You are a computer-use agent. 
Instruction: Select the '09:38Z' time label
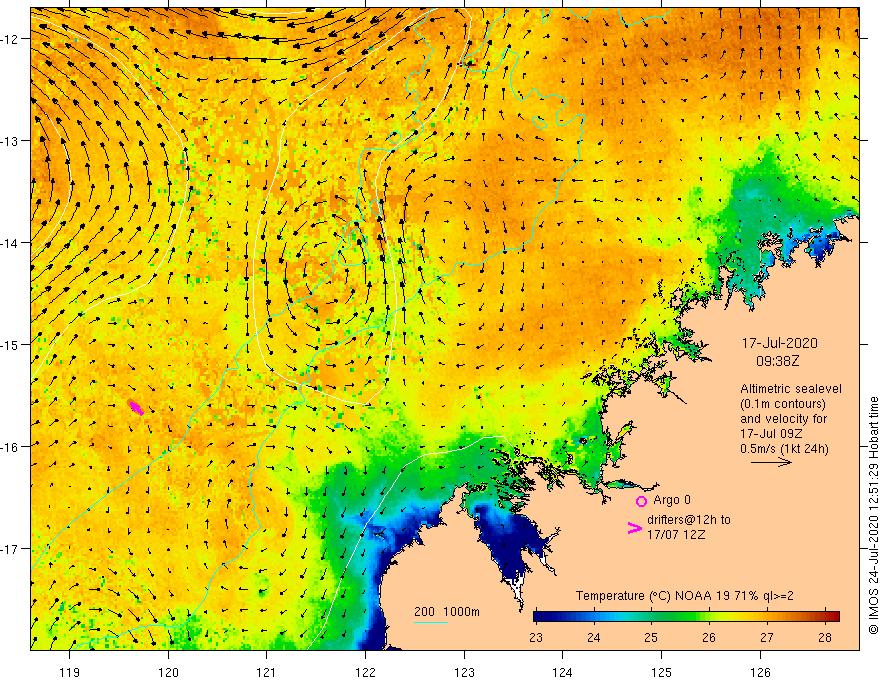pyautogui.click(x=777, y=361)
